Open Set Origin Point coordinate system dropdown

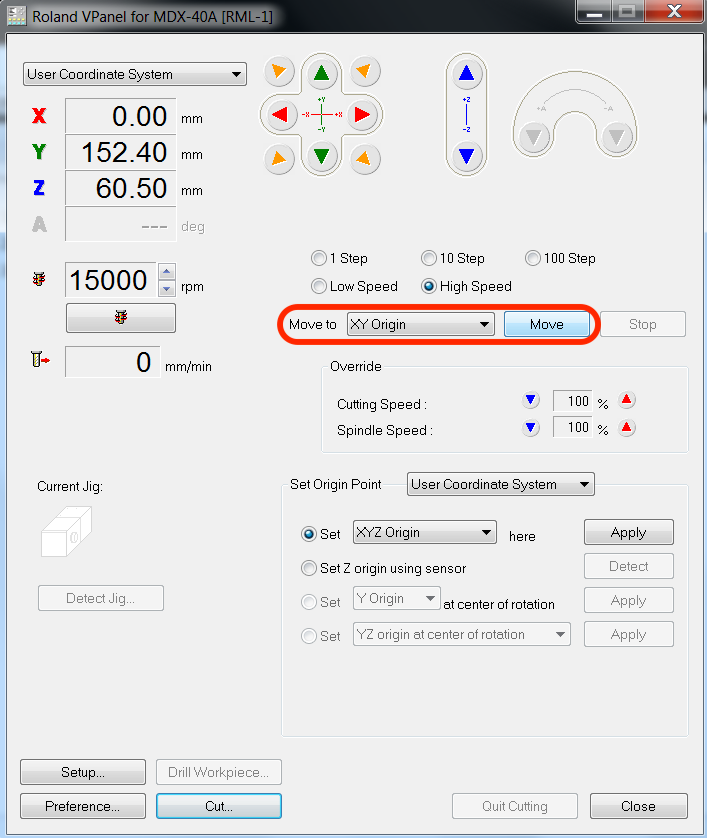[501, 484]
